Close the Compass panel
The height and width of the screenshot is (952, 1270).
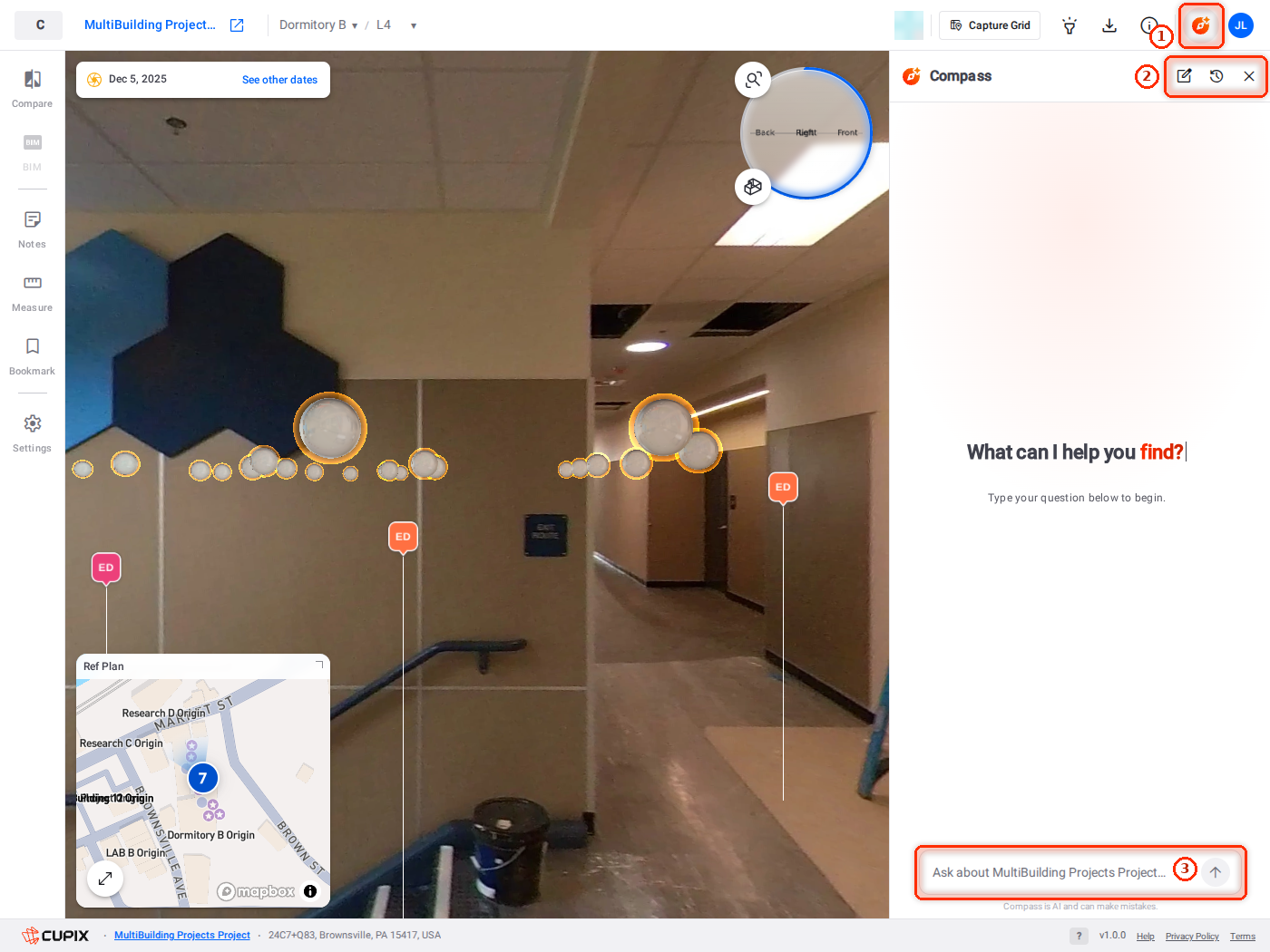[1249, 76]
